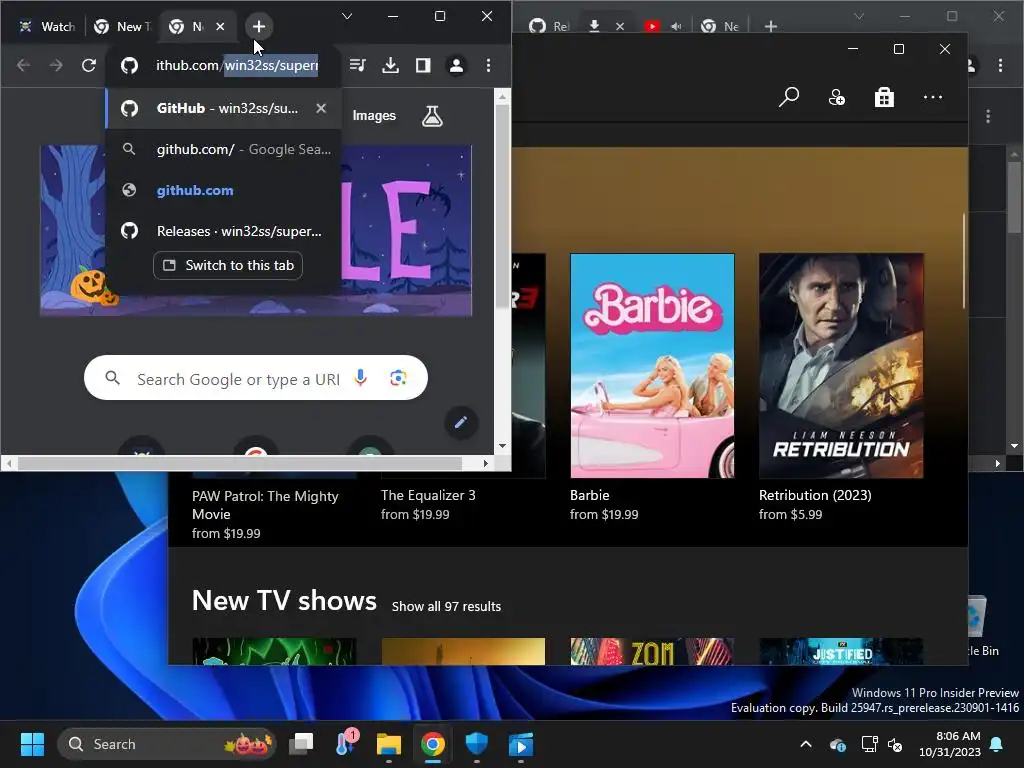
Task: Open Justified TV show thumbnail
Action: [841, 652]
